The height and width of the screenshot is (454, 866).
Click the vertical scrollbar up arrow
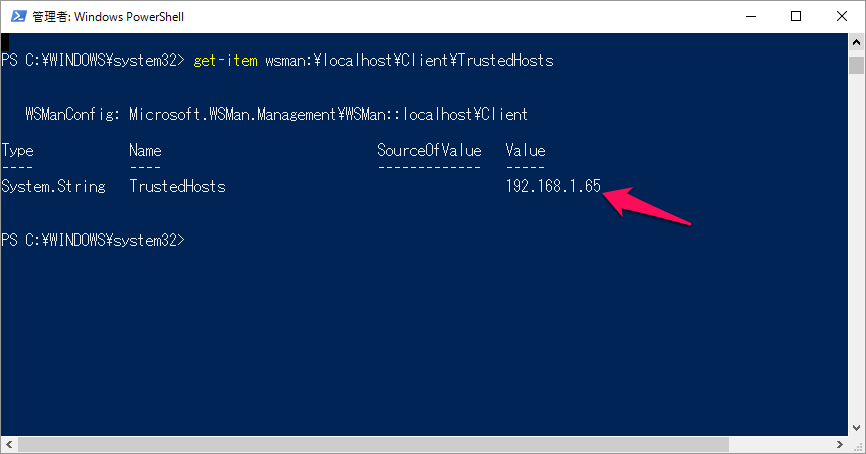tap(856, 41)
